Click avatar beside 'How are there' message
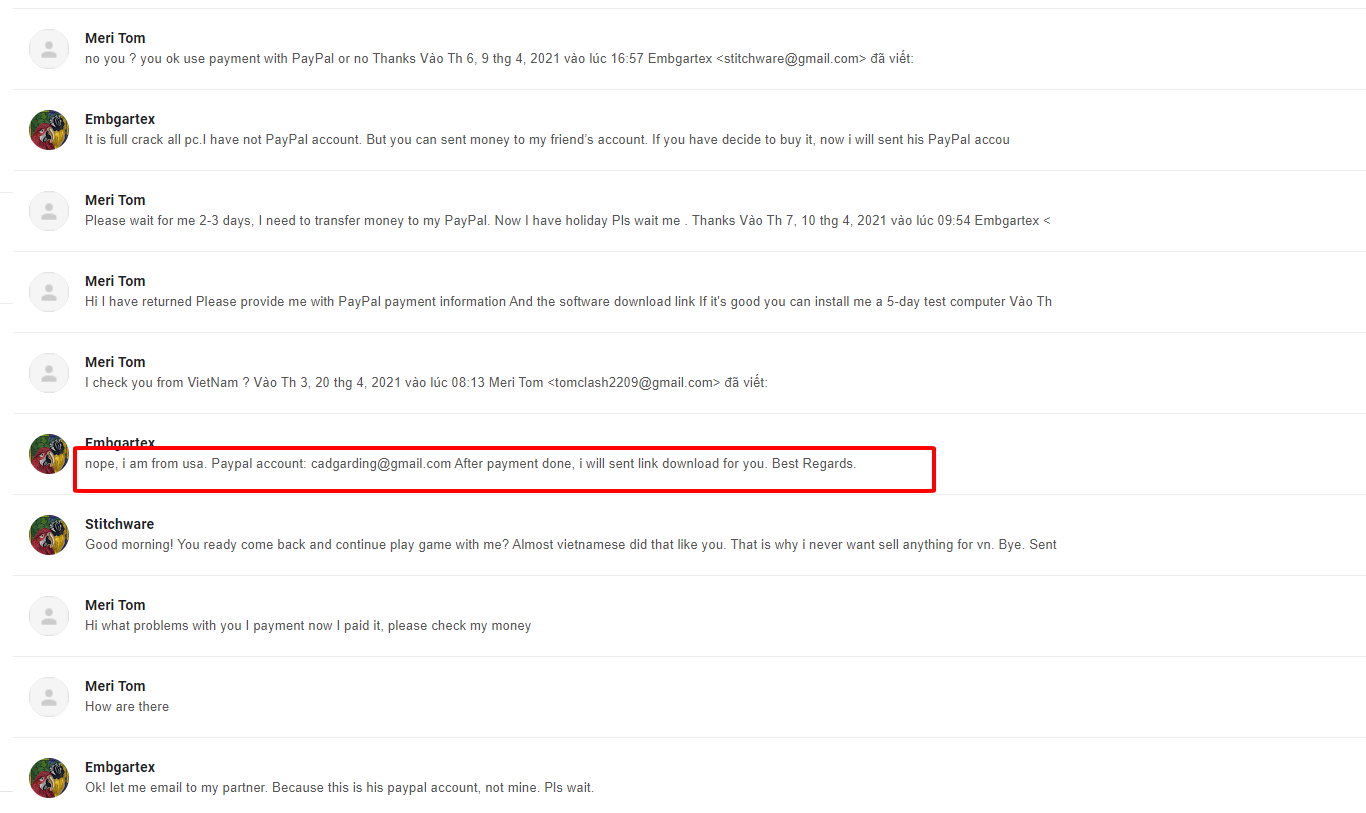The height and width of the screenshot is (813, 1366). [x=49, y=697]
